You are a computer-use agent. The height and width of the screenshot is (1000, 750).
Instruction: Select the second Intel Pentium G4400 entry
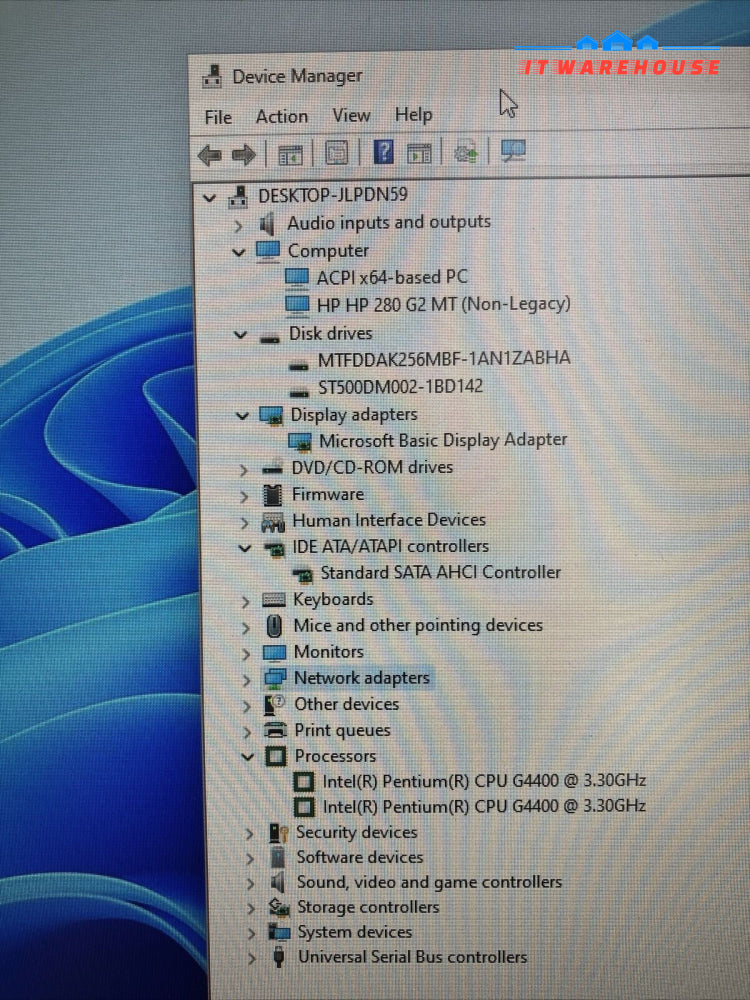click(484, 806)
